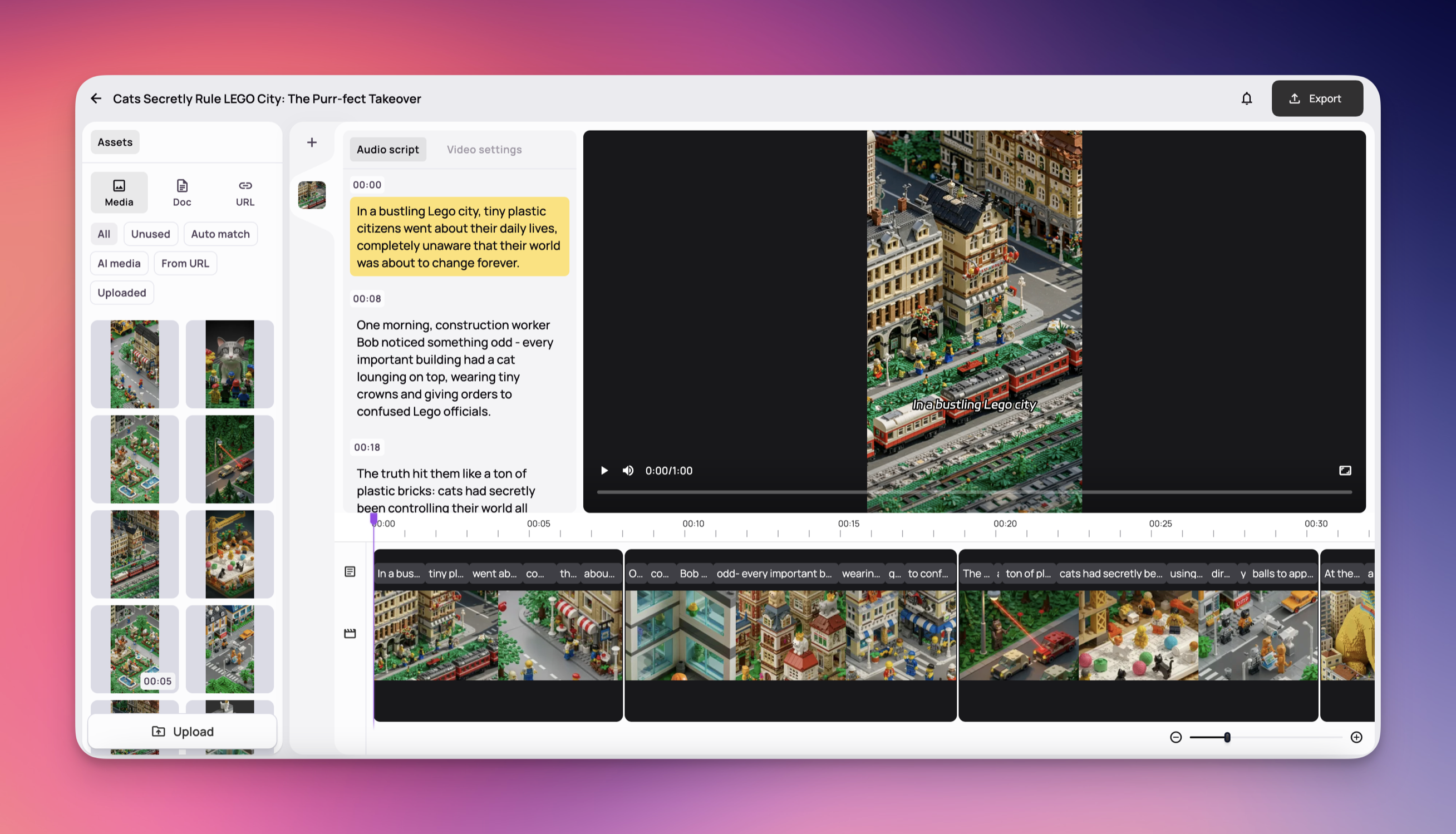Click the back arrow icon

(96, 98)
